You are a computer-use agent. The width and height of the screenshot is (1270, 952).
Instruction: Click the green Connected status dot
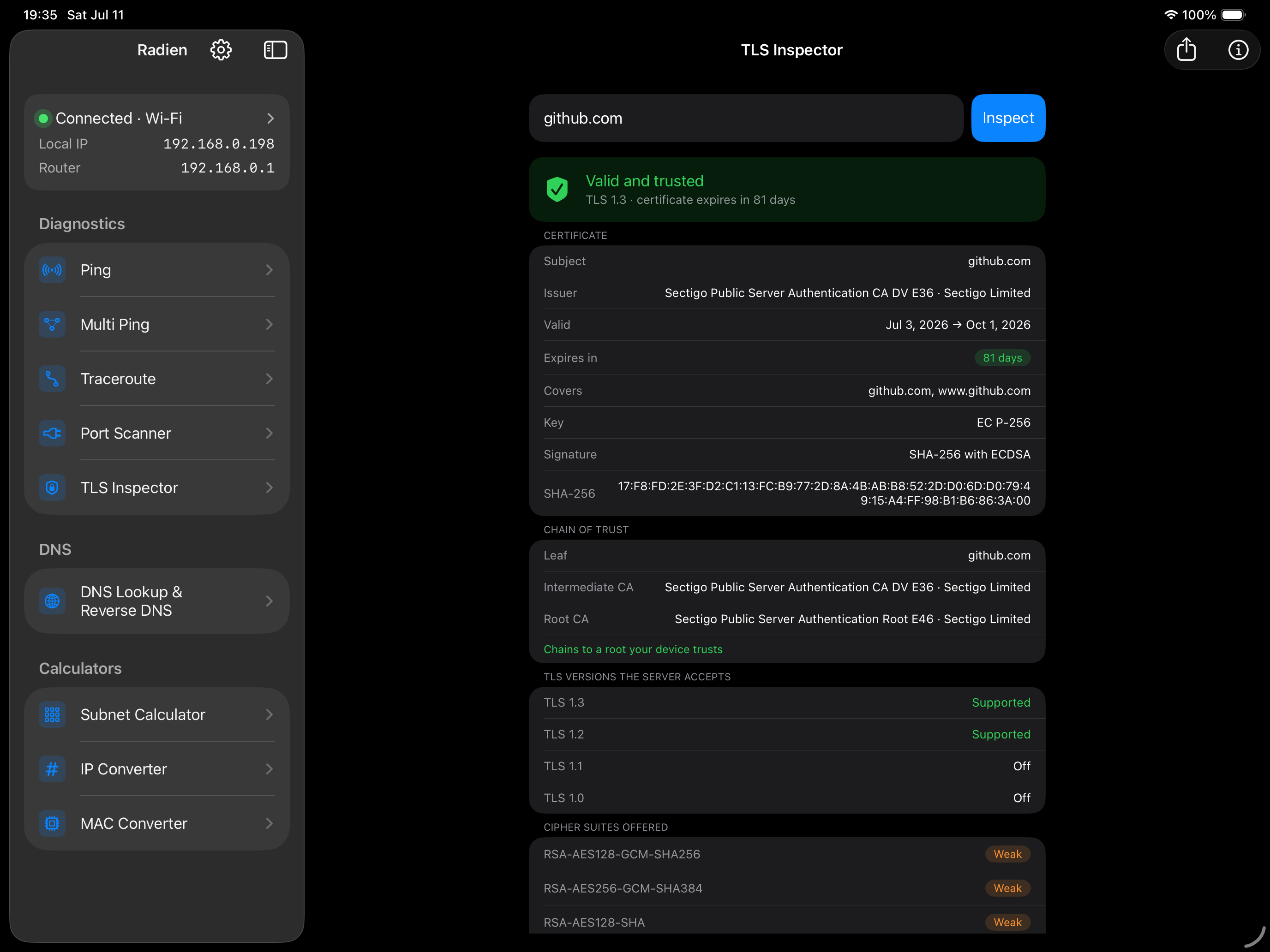(43, 118)
